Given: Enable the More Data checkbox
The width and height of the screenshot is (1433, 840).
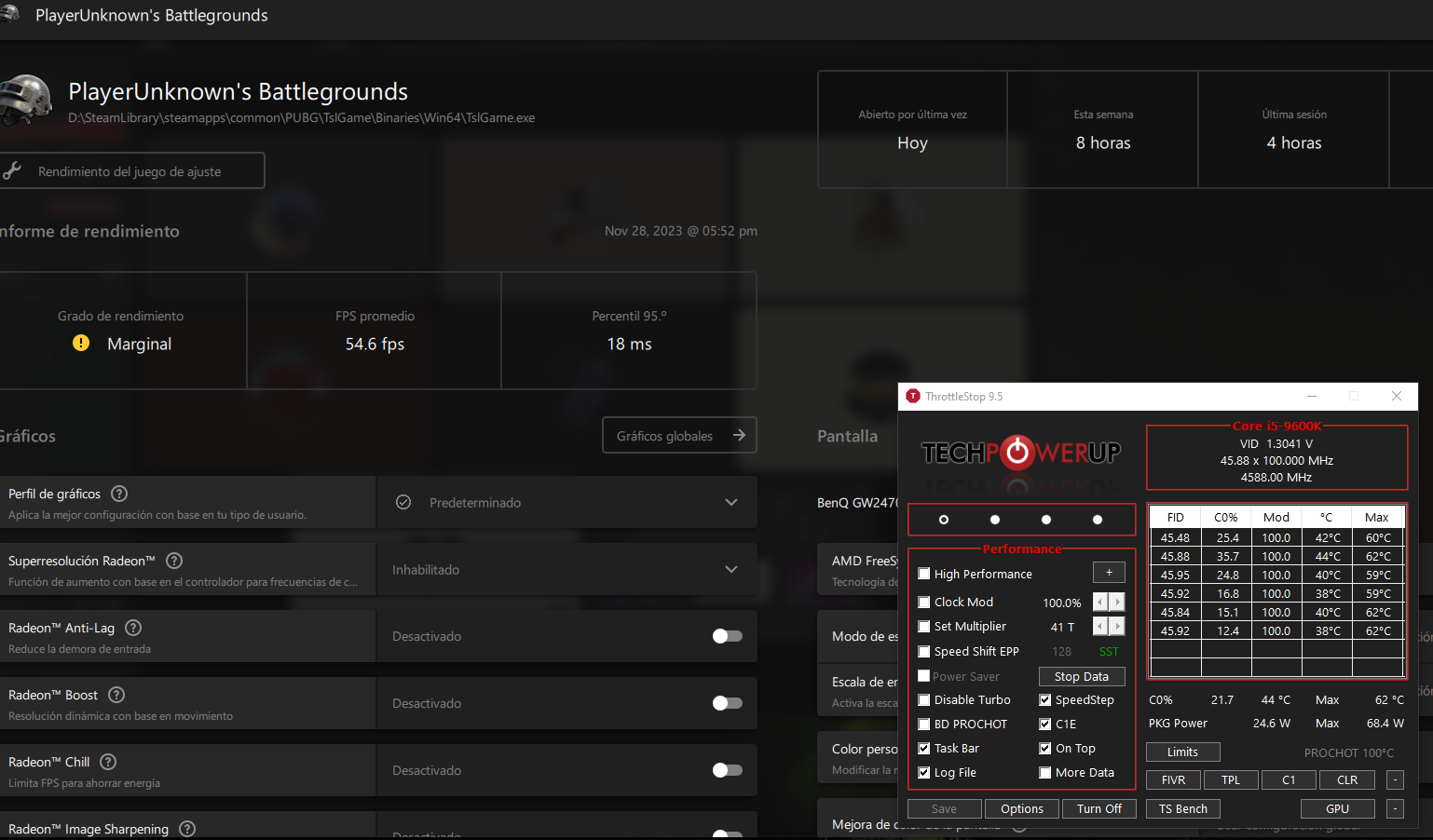Looking at the screenshot, I should [1045, 772].
